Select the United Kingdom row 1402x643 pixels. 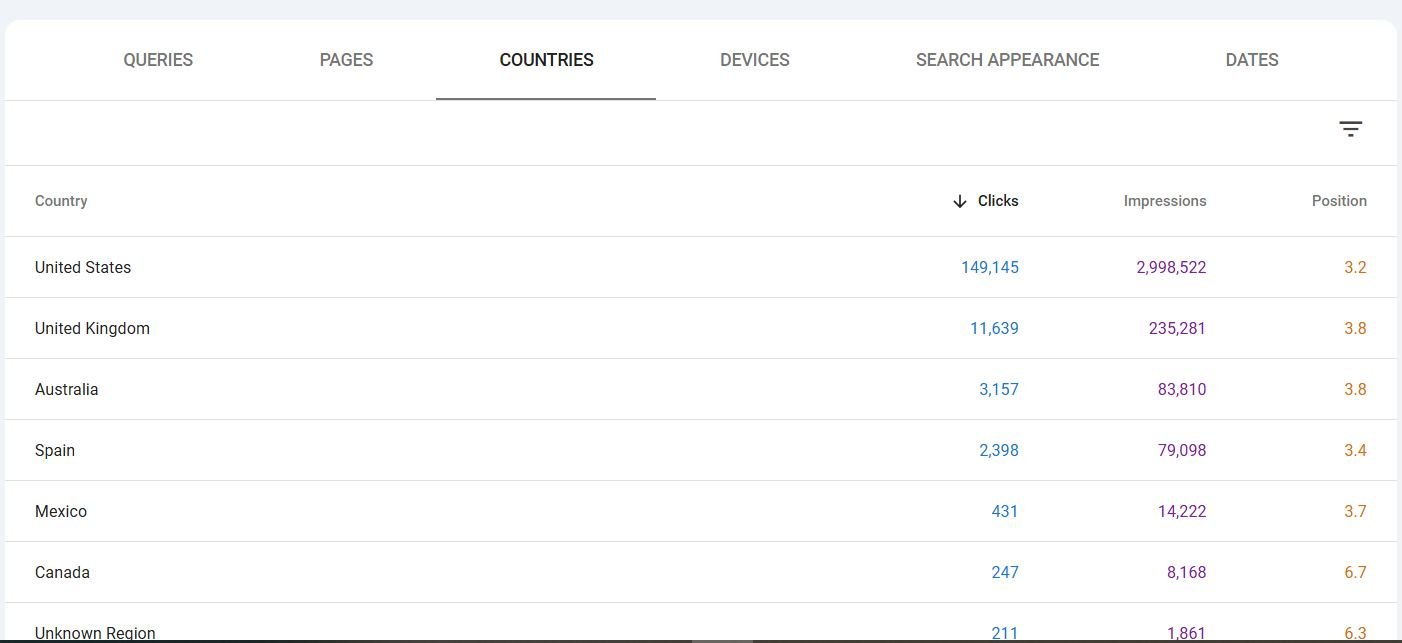coord(700,328)
